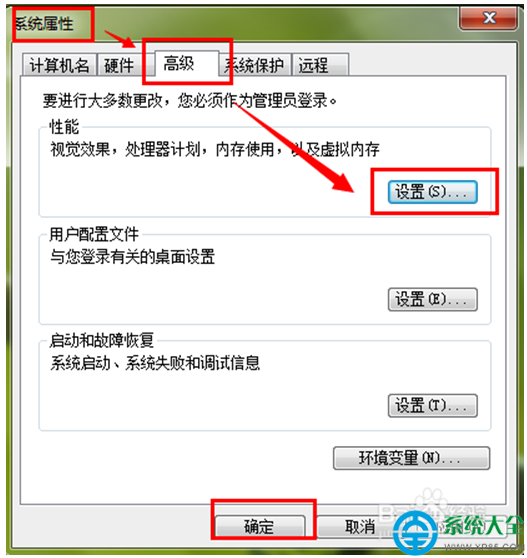Switch to the 系统保护 tab
This screenshot has height=558, width=527.
[254, 65]
